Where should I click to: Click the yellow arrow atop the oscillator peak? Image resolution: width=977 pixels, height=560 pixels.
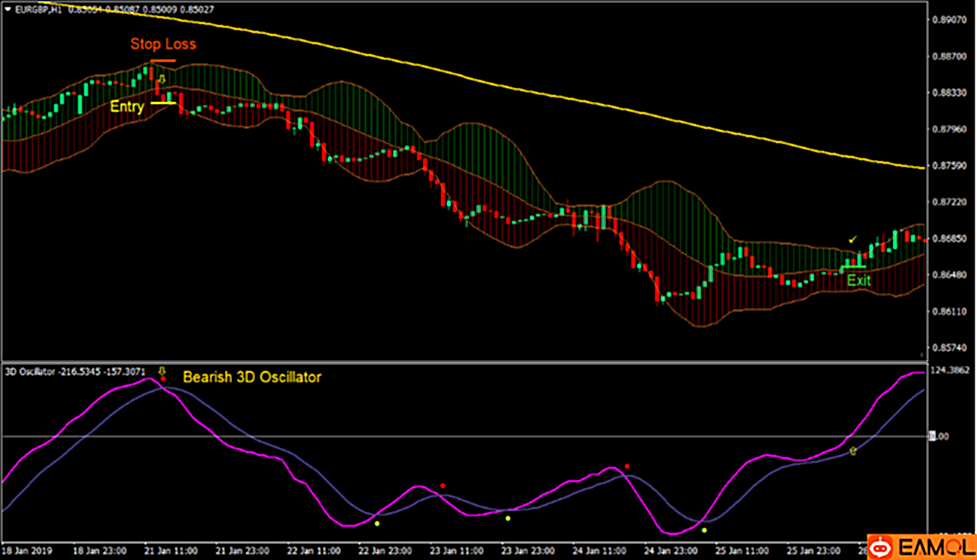(x=162, y=371)
